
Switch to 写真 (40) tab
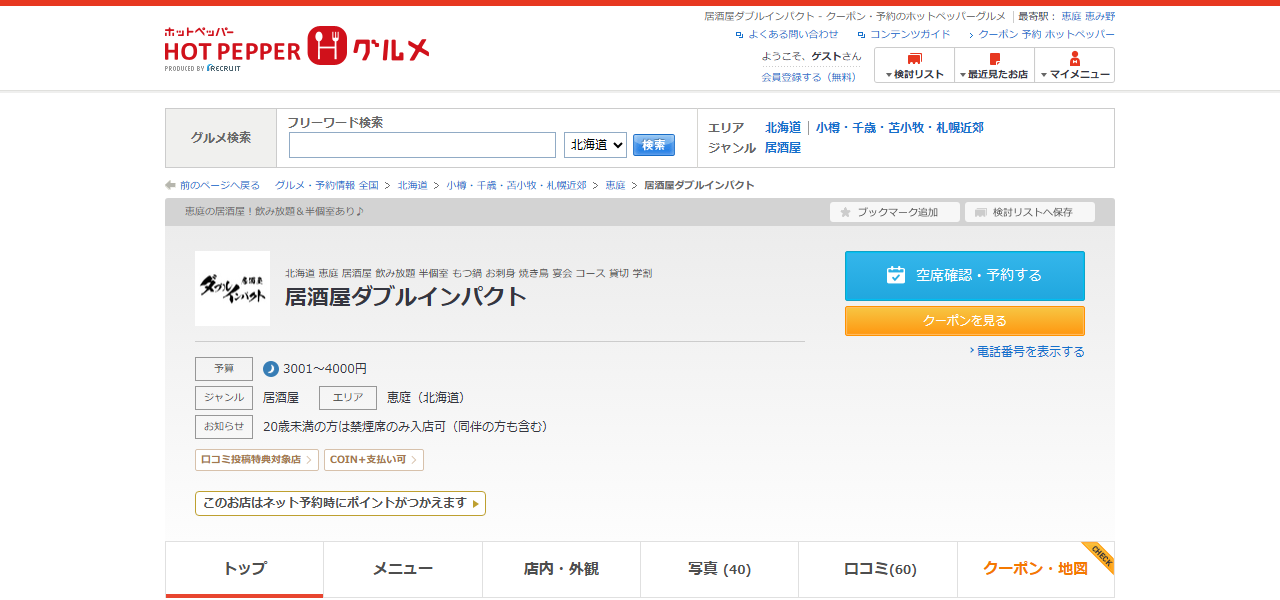[x=719, y=569]
